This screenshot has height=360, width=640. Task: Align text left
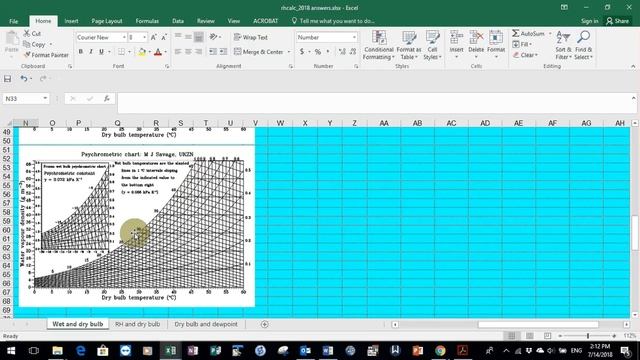coord(178,52)
